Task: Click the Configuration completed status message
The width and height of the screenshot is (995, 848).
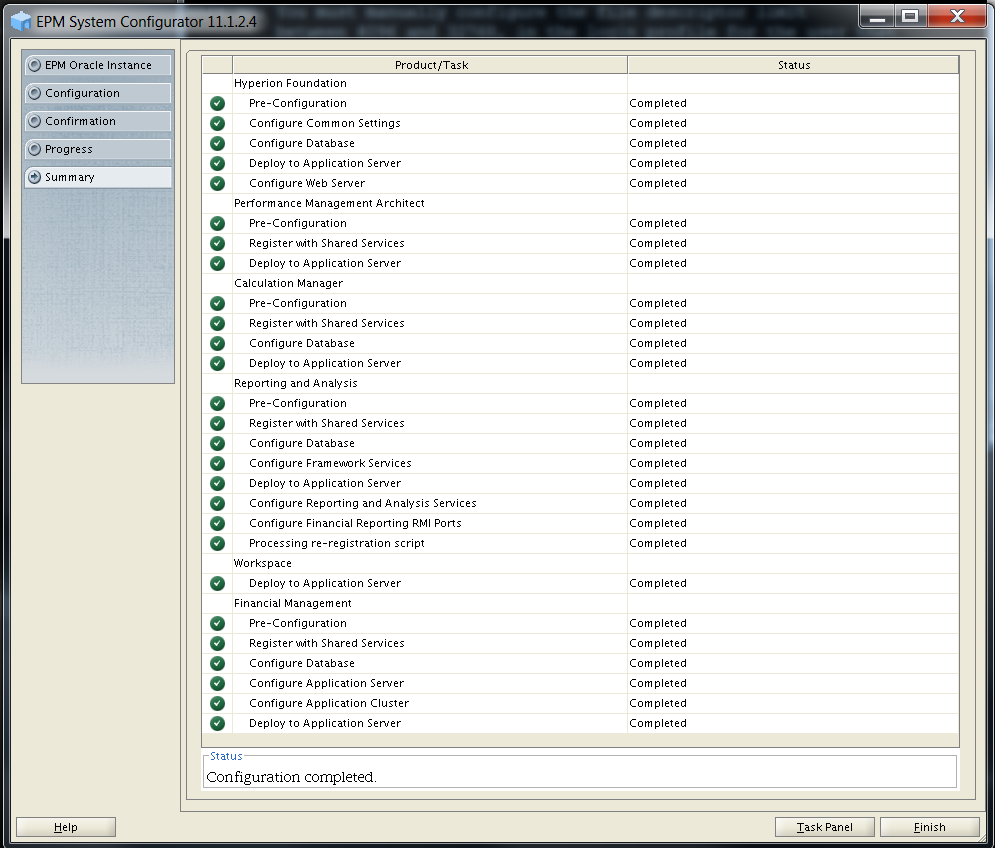Action: pyautogui.click(x=291, y=777)
